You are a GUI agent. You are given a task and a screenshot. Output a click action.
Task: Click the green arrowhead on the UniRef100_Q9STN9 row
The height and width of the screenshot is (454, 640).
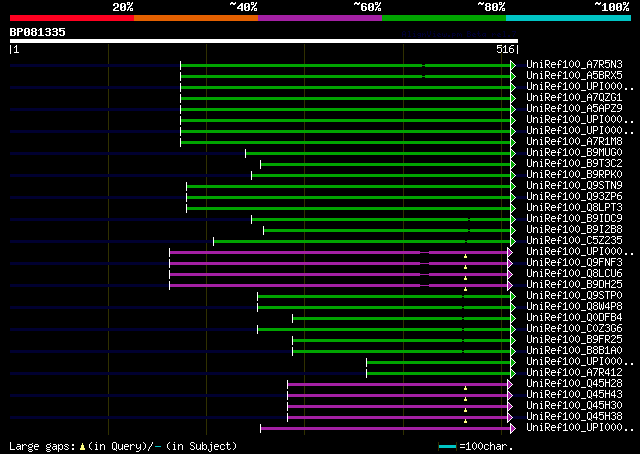513,187
